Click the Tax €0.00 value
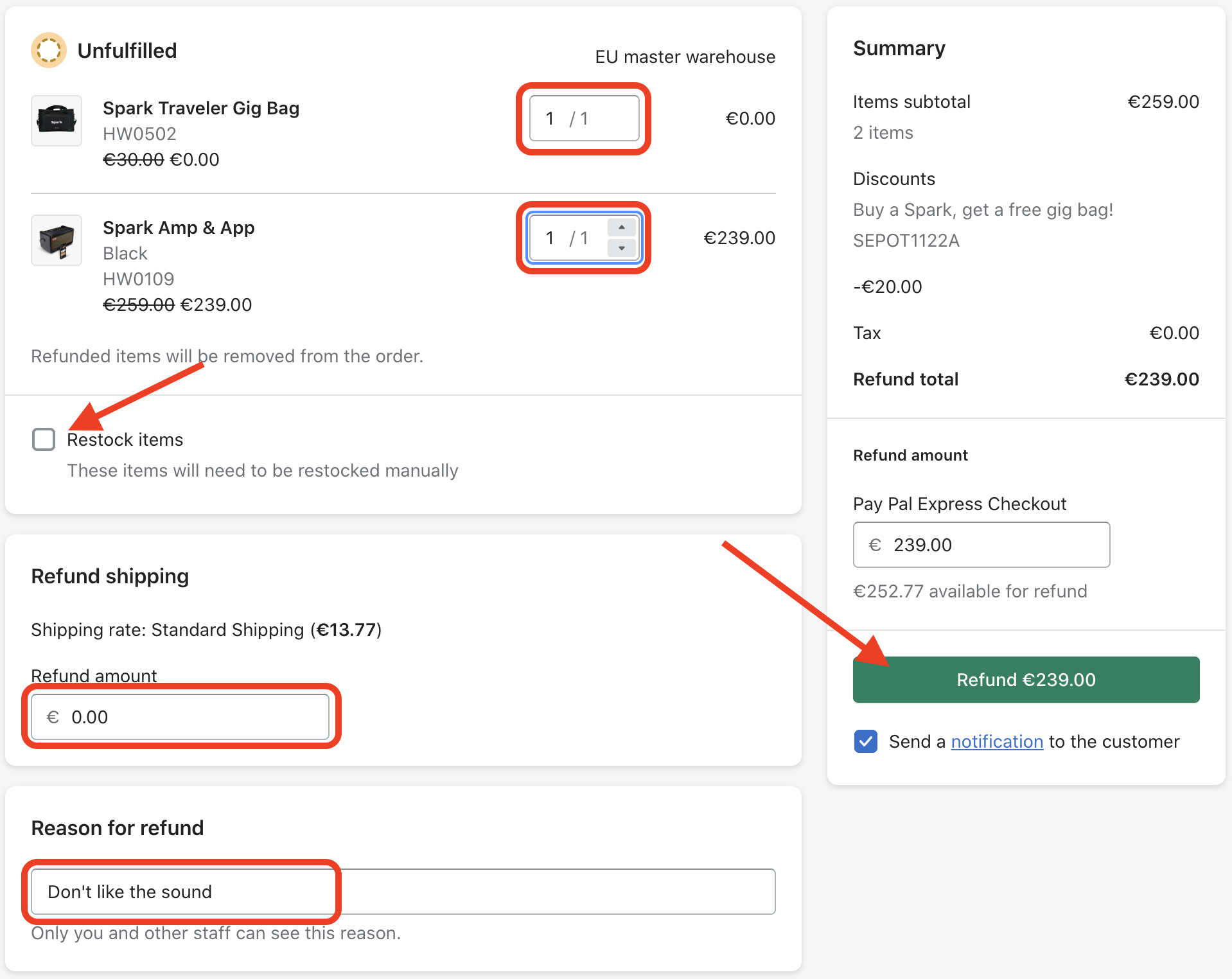The height and width of the screenshot is (979, 1232). point(1174,333)
